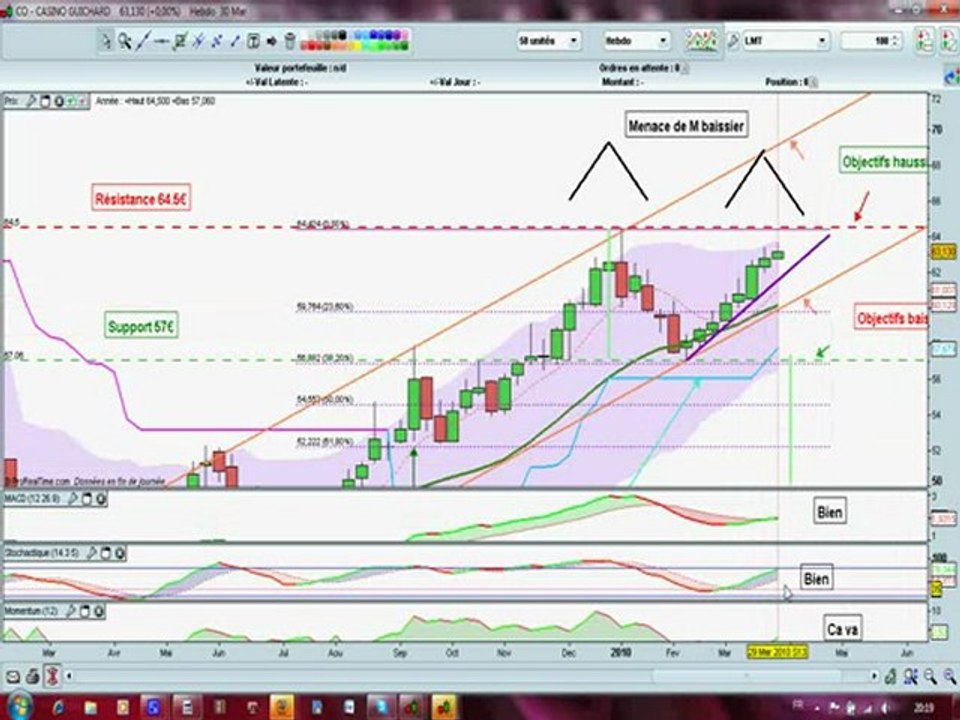Open the '50 unités' dropdown
The width and height of the screenshot is (960, 720).
(x=549, y=41)
